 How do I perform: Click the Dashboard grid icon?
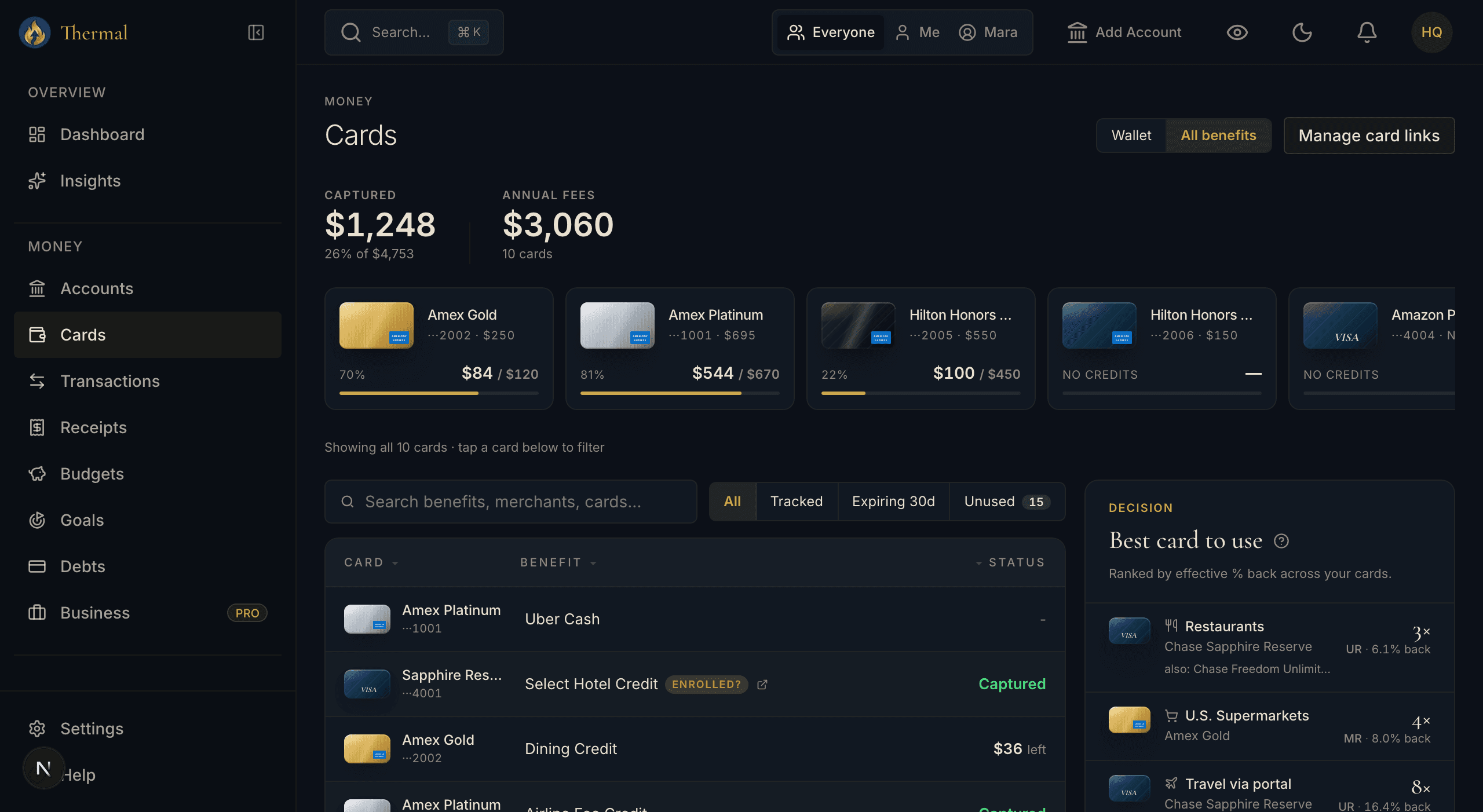[x=37, y=134]
